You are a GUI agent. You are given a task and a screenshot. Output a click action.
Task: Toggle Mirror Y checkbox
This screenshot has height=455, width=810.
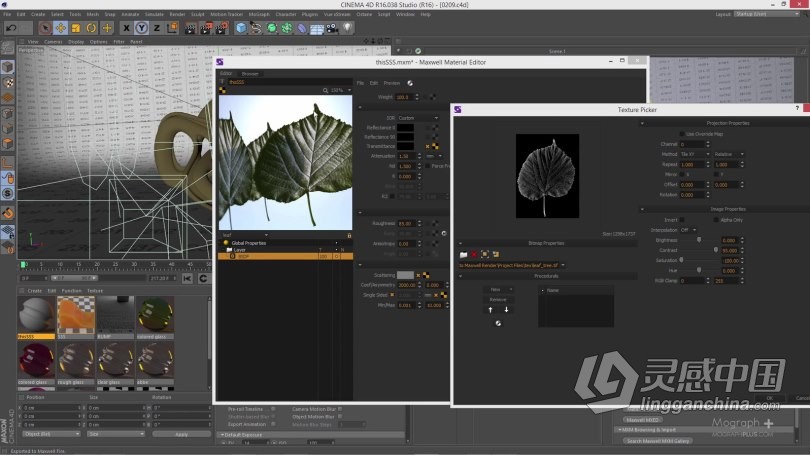click(716, 175)
